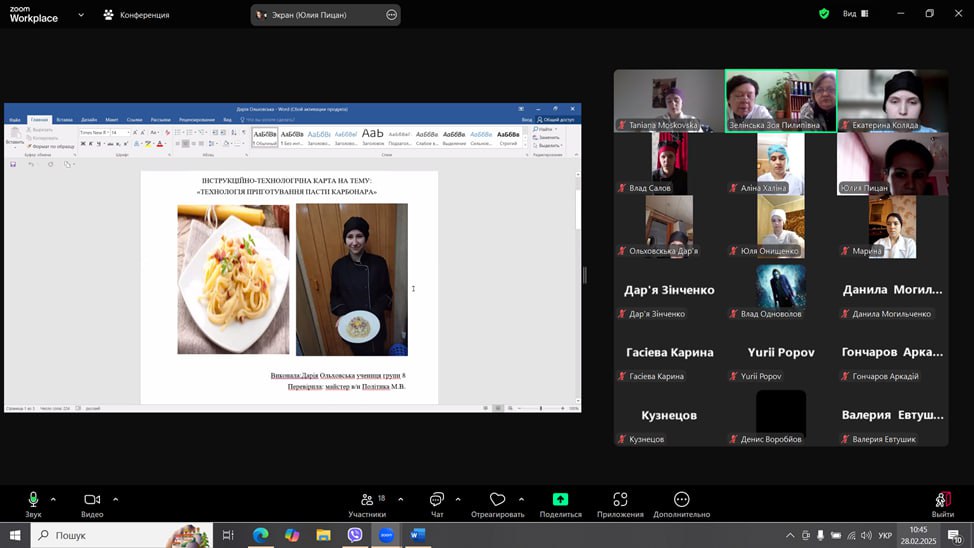
Task: Click the shared screen's zoom slider
Action: (x=541, y=408)
